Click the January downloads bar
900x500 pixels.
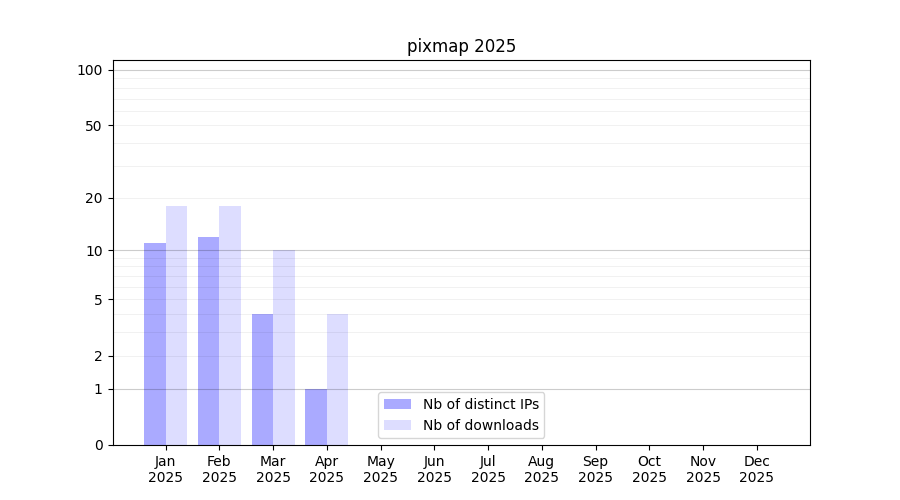coord(176,325)
